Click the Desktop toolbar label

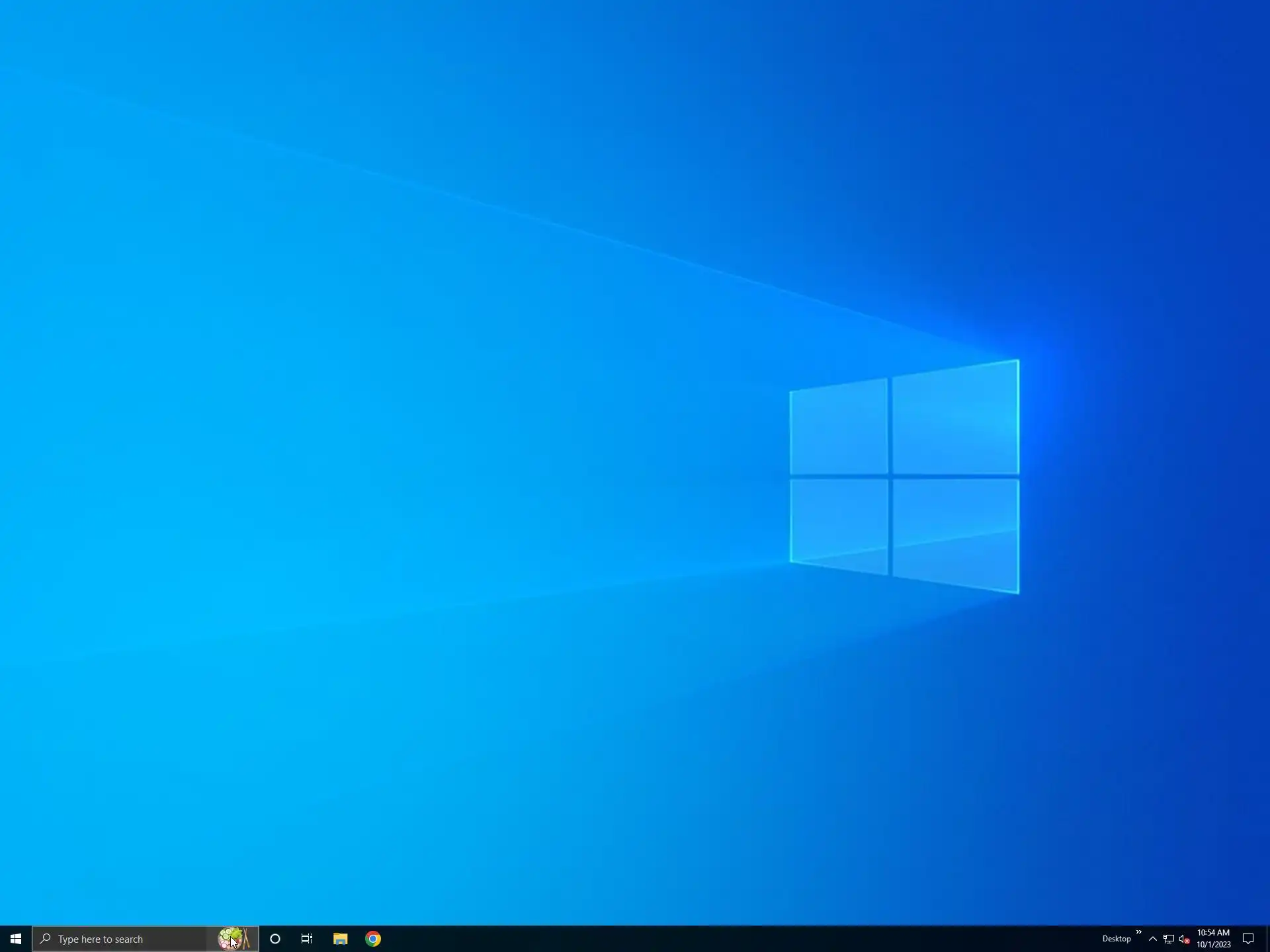coord(1116,939)
